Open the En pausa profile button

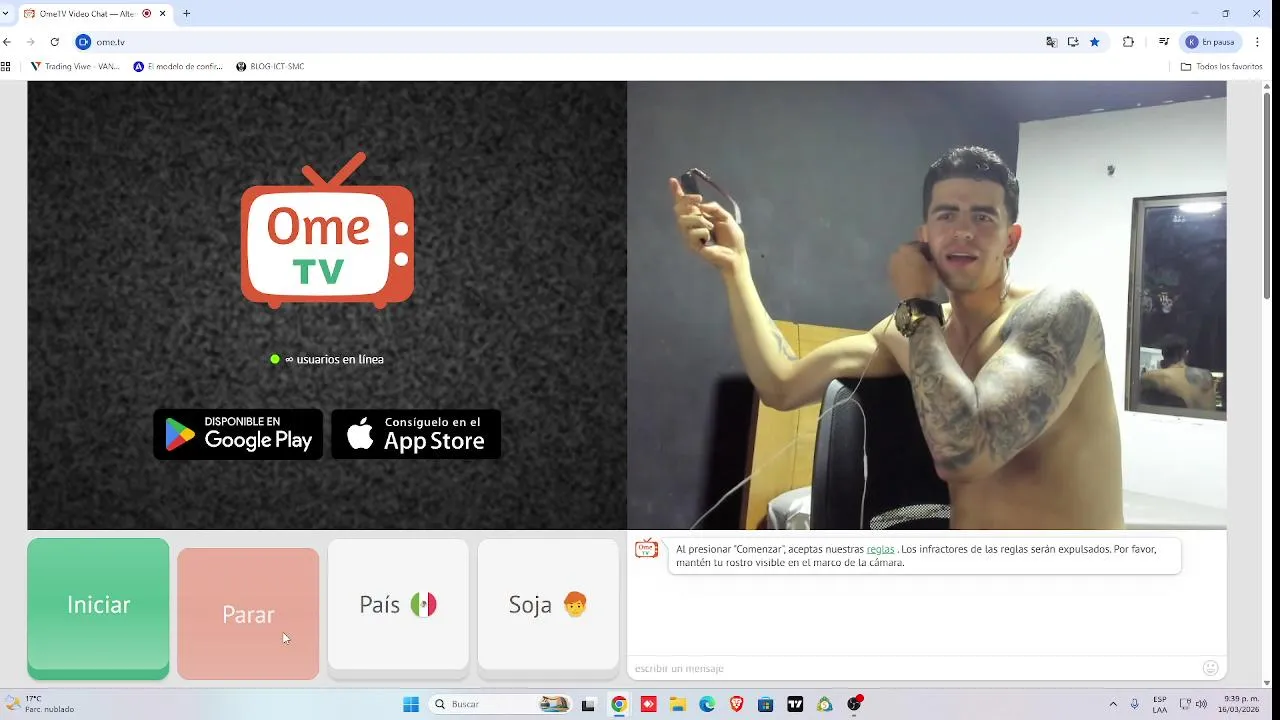pyautogui.click(x=1211, y=42)
